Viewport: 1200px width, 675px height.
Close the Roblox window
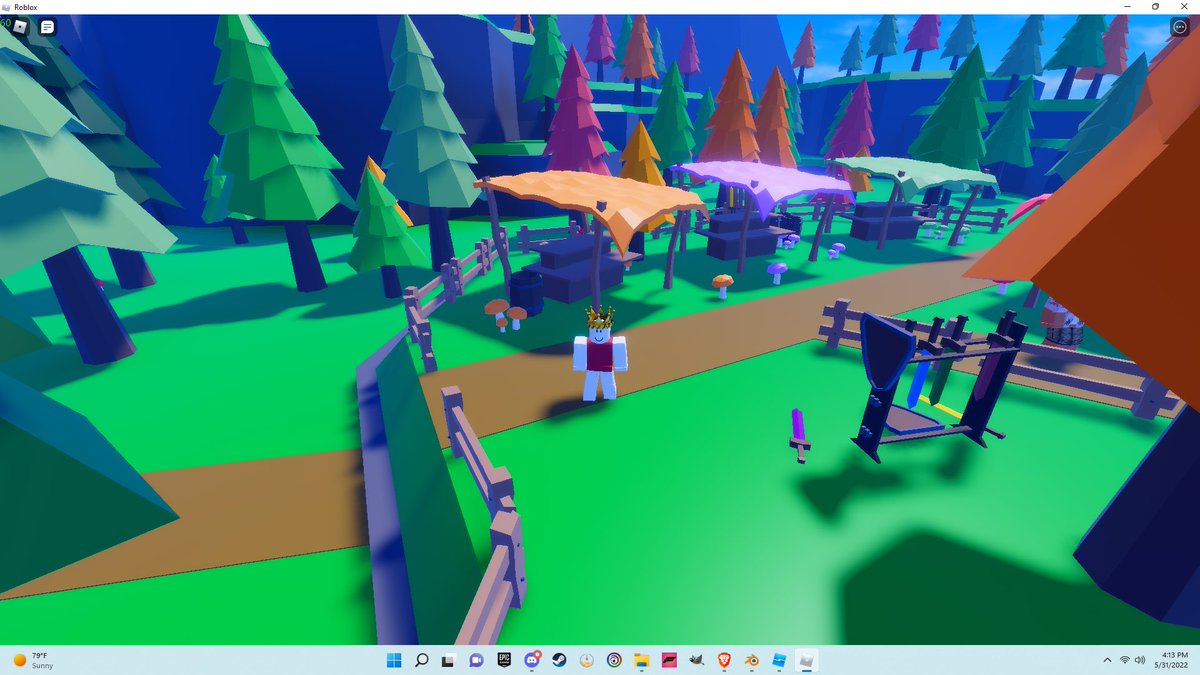coord(1185,6)
